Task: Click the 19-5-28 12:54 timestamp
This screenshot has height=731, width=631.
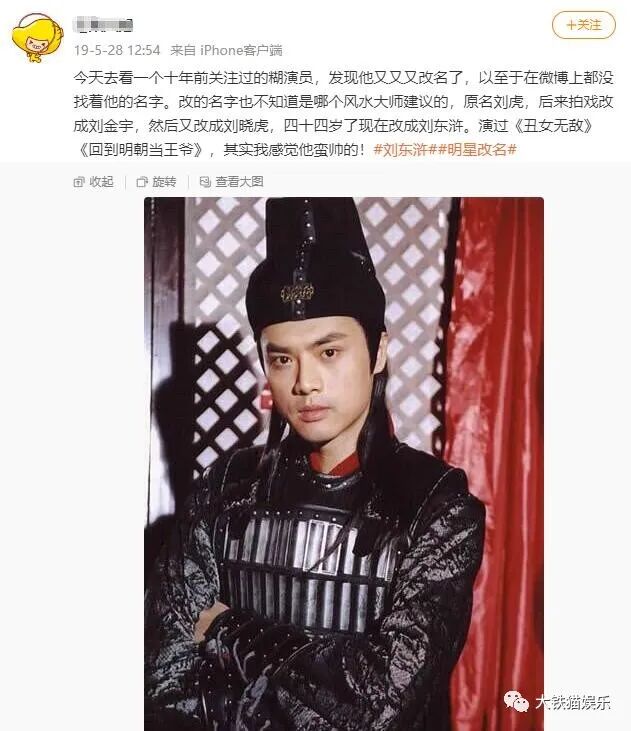Action: click(117, 50)
